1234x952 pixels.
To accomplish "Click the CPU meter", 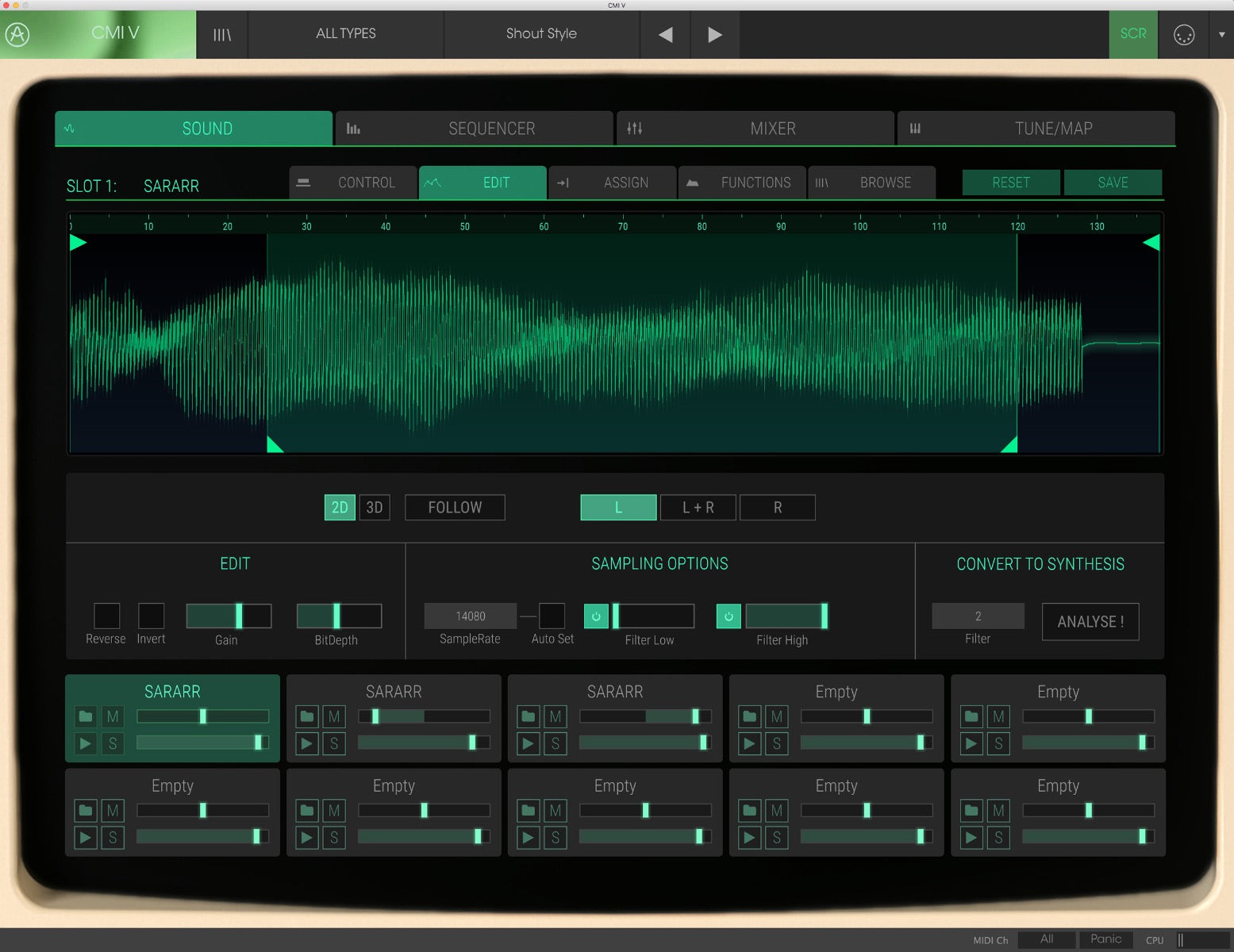I will pyautogui.click(x=1203, y=940).
